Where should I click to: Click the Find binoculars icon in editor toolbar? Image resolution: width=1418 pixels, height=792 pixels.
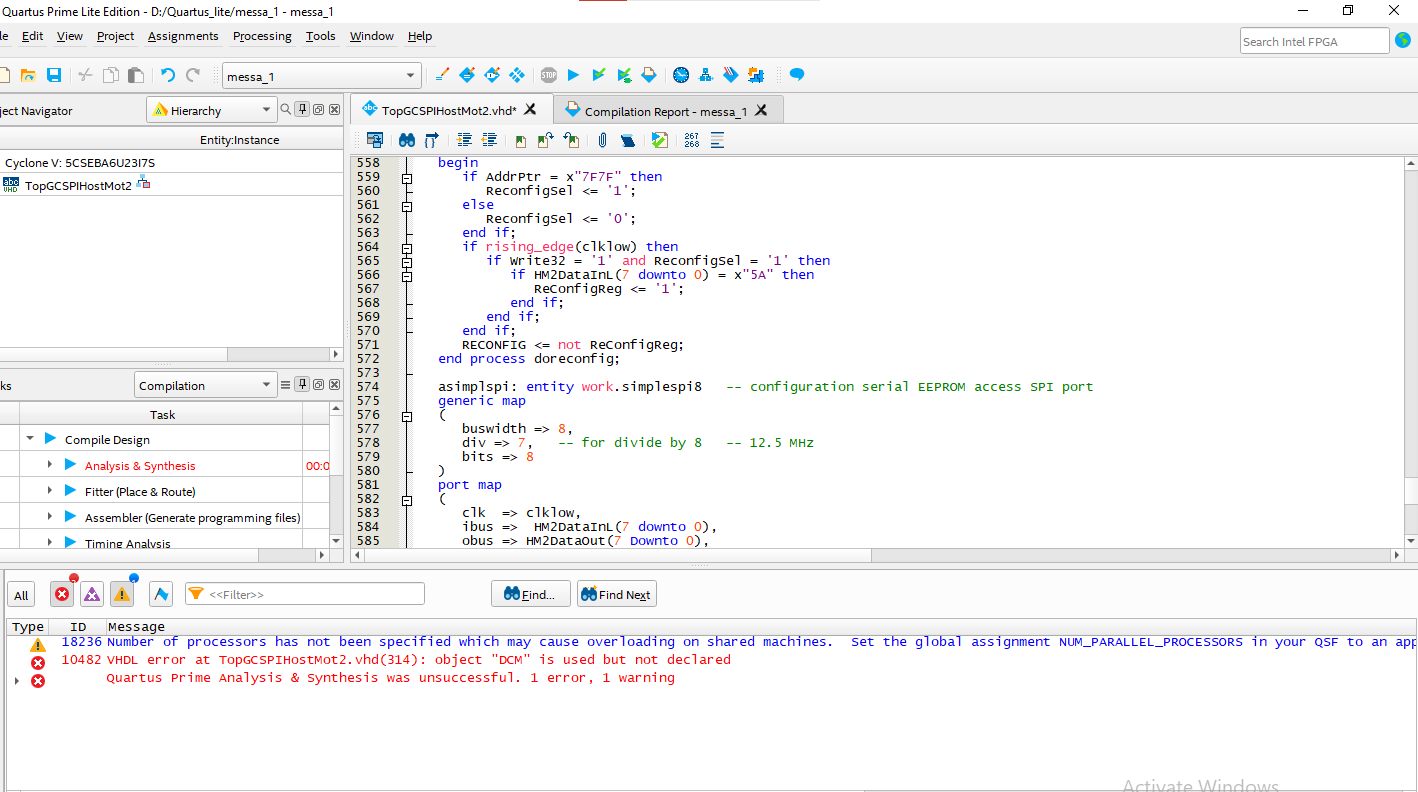[407, 140]
